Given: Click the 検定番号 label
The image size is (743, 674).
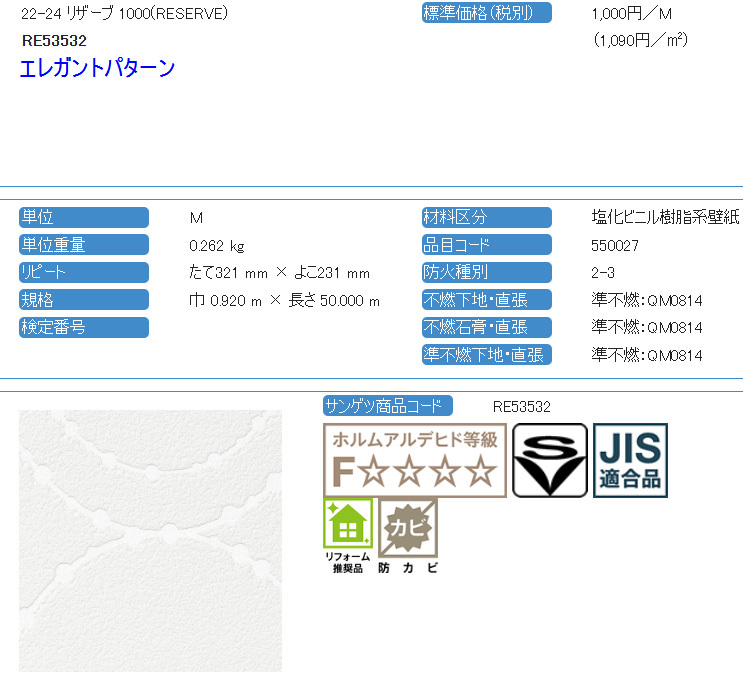Looking at the screenshot, I should pyautogui.click(x=84, y=328).
